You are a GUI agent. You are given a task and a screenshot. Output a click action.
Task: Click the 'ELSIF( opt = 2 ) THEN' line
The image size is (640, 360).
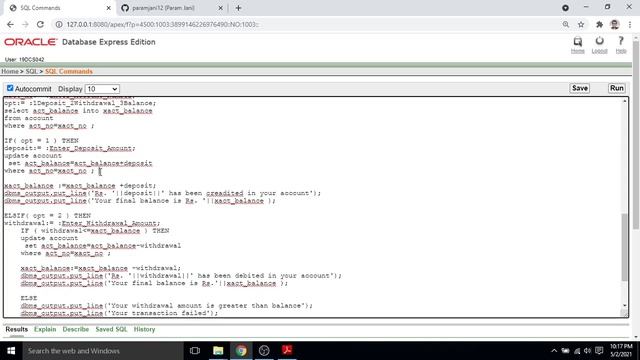tap(47, 216)
